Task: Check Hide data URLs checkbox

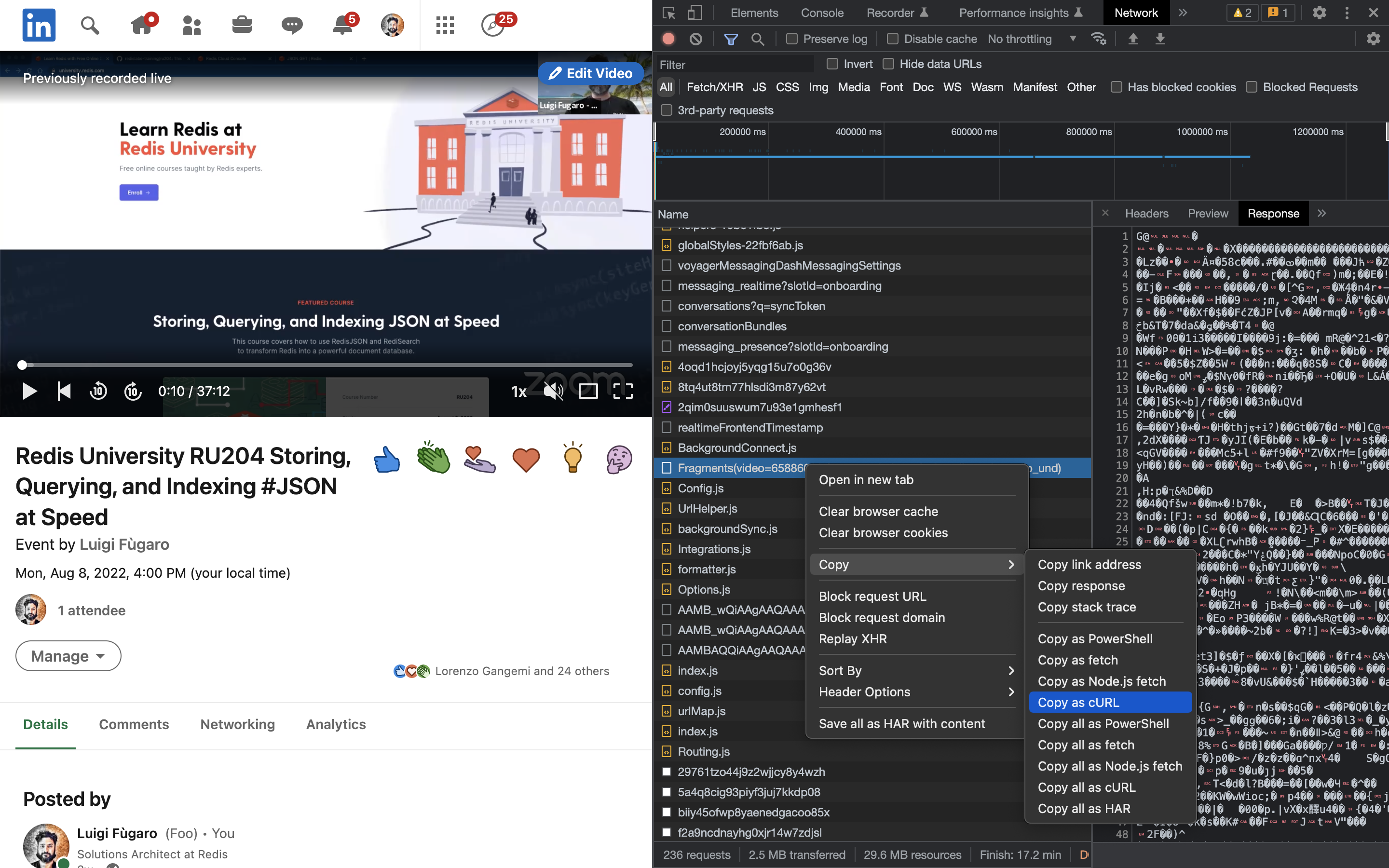Action: click(888, 64)
